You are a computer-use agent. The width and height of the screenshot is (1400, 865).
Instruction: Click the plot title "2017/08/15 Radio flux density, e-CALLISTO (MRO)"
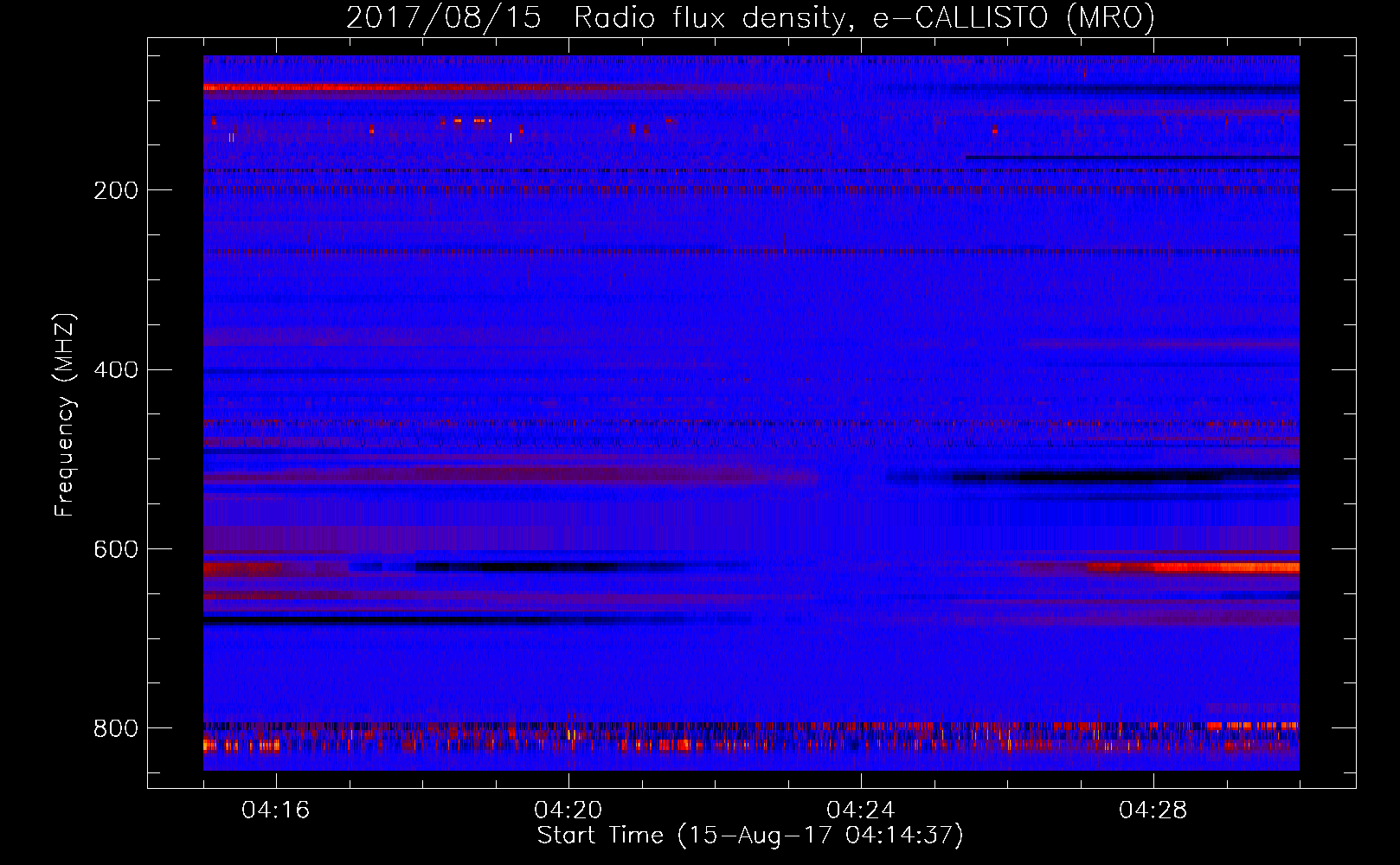point(750,17)
